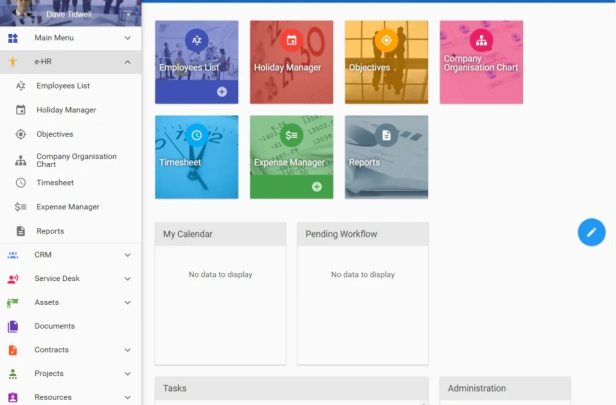Click the Documents icon in sidebar
The image size is (616, 405).
pyautogui.click(x=13, y=326)
